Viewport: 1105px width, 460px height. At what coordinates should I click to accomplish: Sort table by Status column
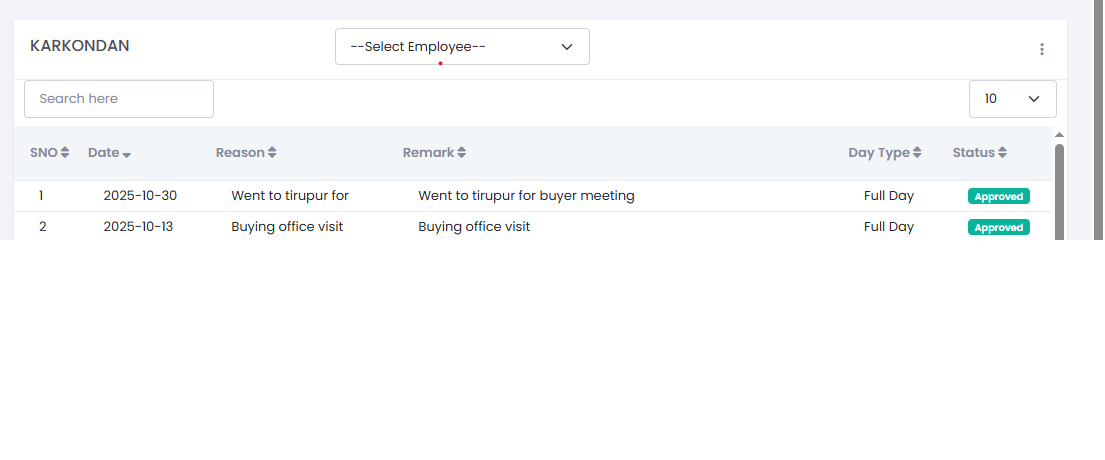tap(979, 153)
